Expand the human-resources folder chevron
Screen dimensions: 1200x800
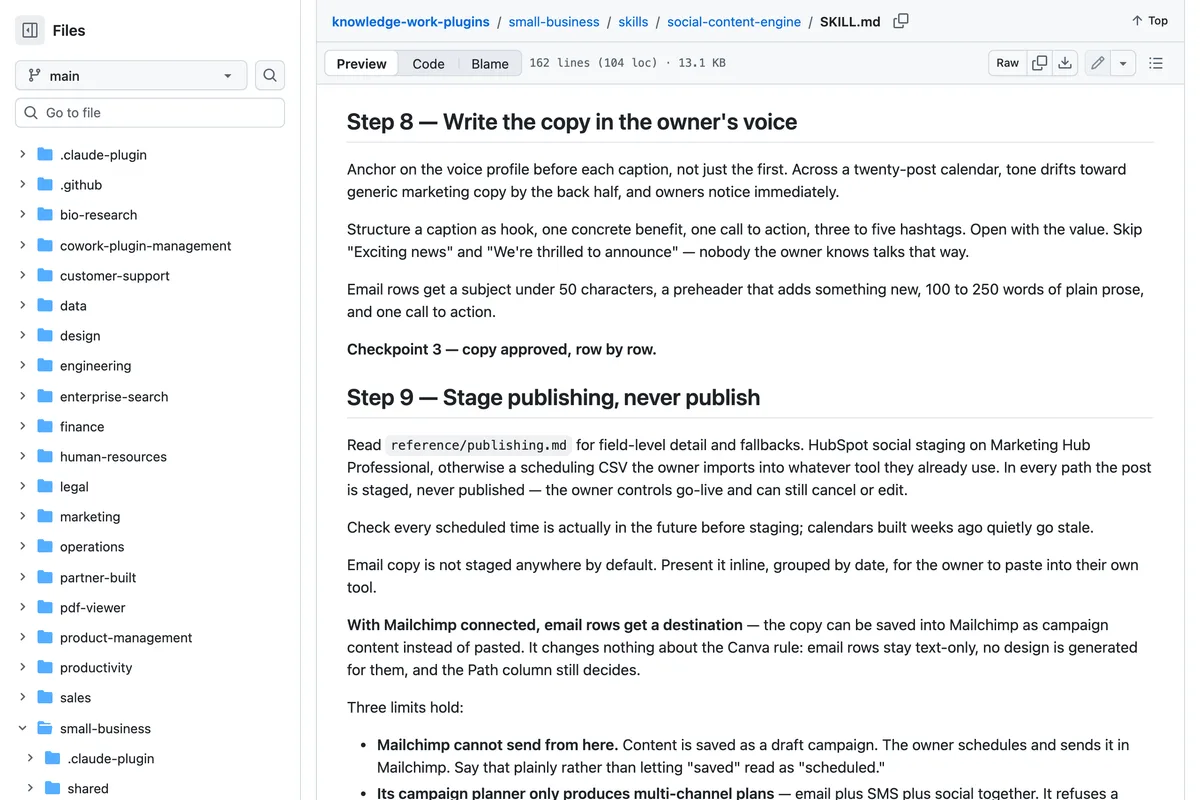tap(22, 456)
